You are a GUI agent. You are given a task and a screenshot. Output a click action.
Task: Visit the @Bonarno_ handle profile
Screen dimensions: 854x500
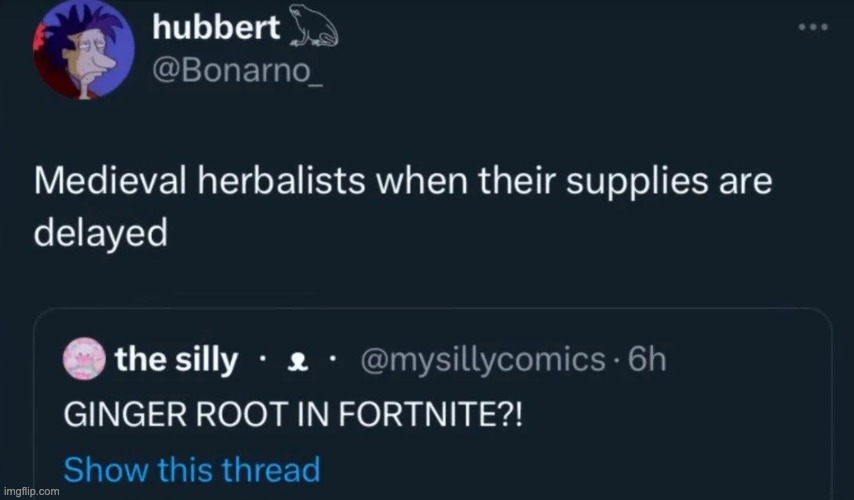(224, 73)
